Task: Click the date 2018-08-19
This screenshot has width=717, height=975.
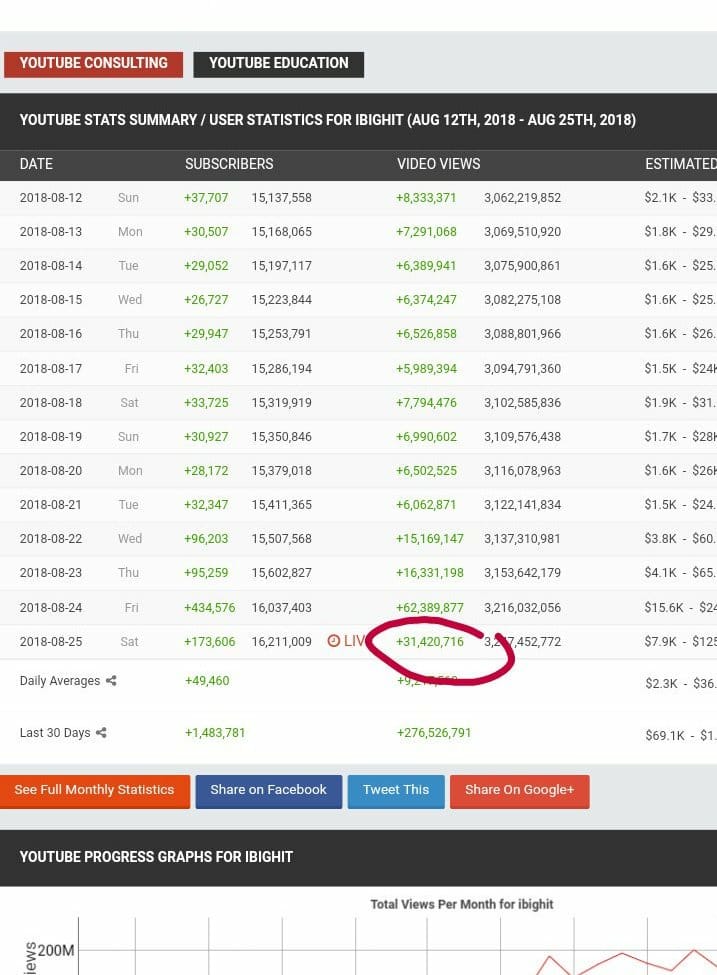Action: (x=51, y=437)
